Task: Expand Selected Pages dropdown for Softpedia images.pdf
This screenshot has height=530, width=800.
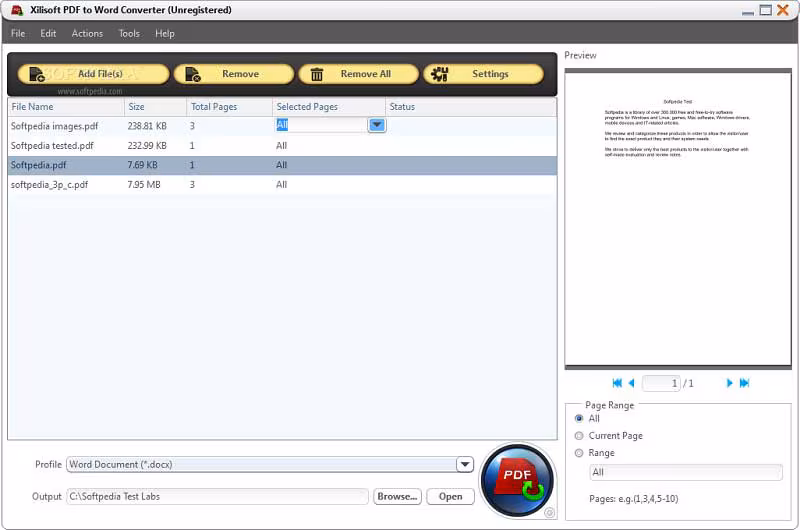Action: coord(377,125)
